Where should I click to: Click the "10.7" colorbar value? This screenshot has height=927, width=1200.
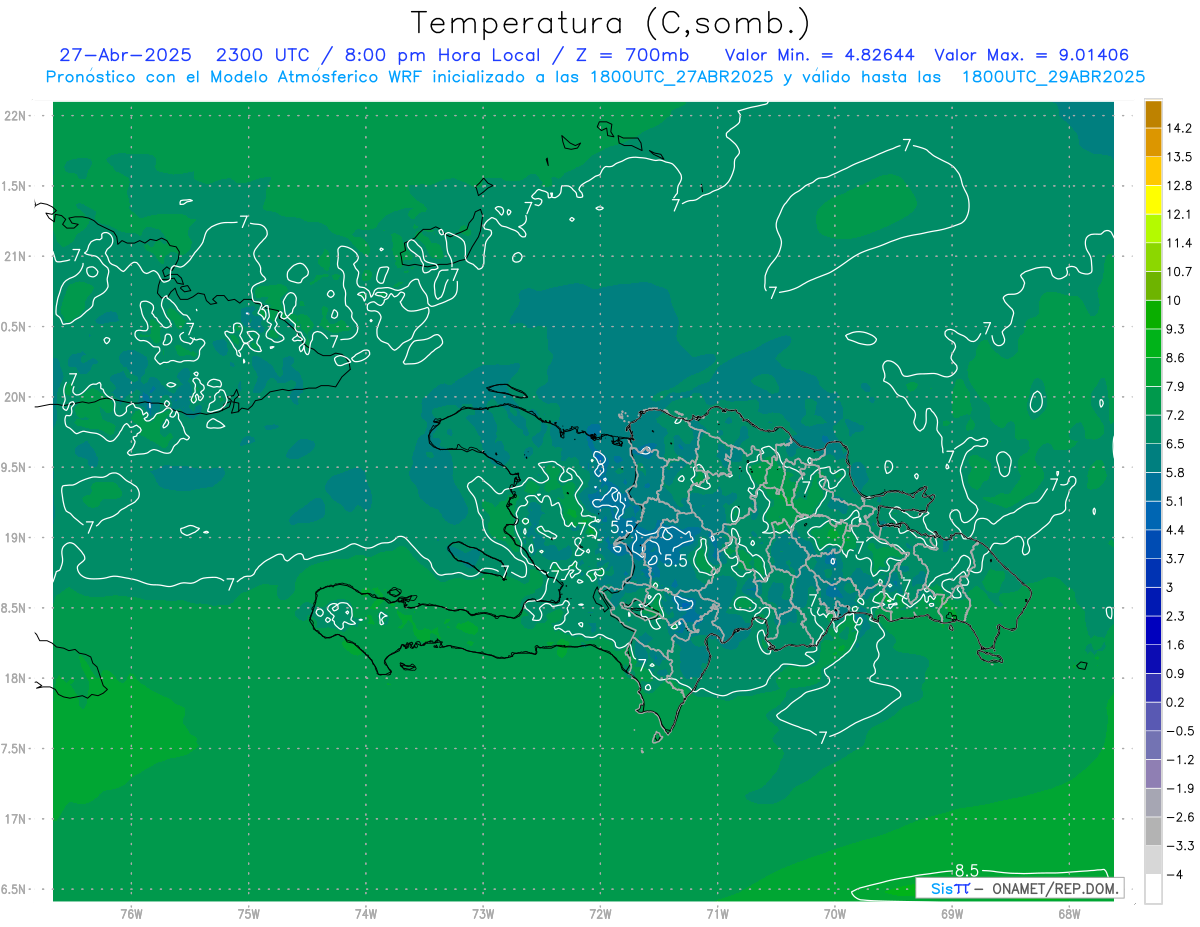pos(1180,272)
